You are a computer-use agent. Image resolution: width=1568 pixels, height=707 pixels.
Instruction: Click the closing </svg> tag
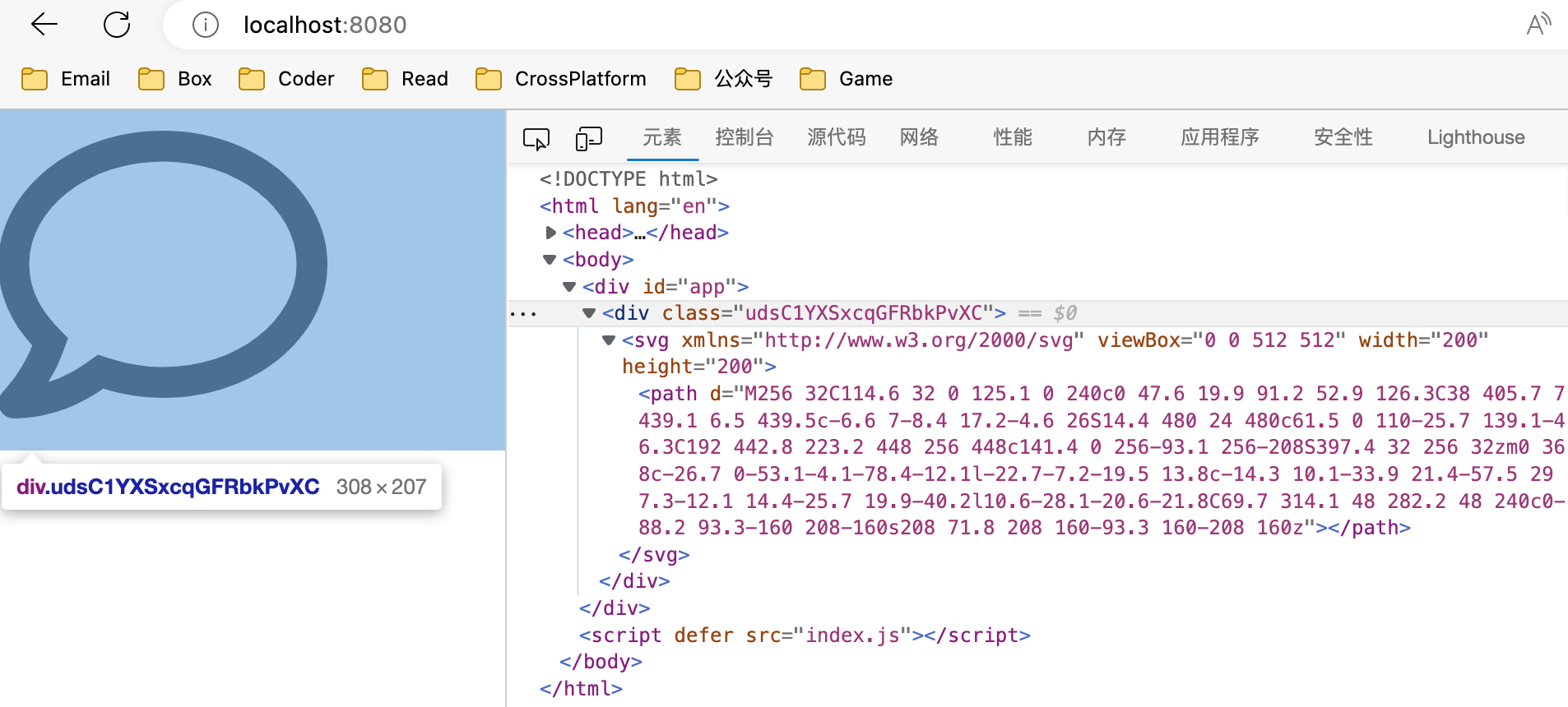[x=654, y=555]
